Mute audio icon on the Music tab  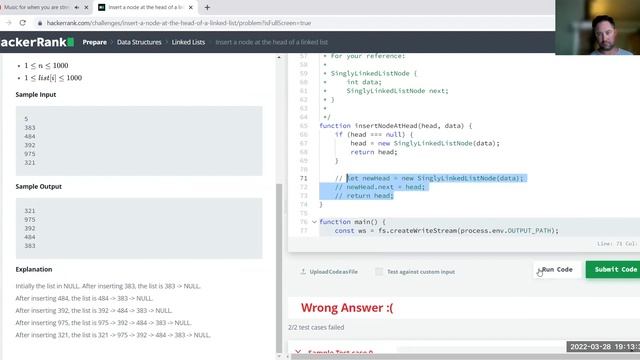coord(77,7)
